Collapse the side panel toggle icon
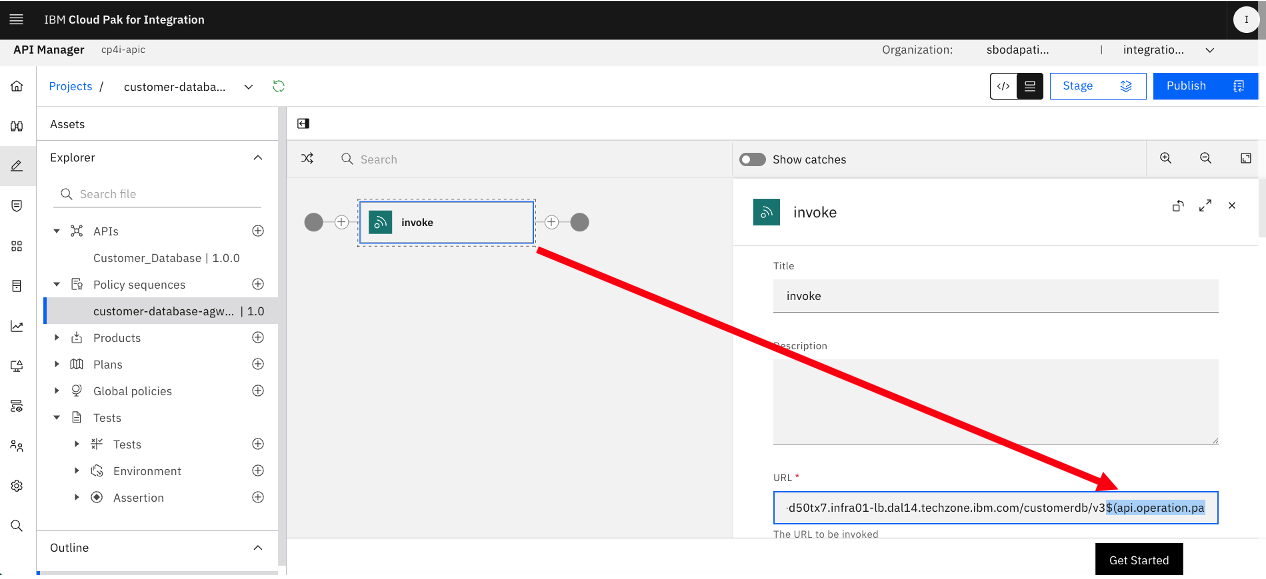 pos(303,124)
